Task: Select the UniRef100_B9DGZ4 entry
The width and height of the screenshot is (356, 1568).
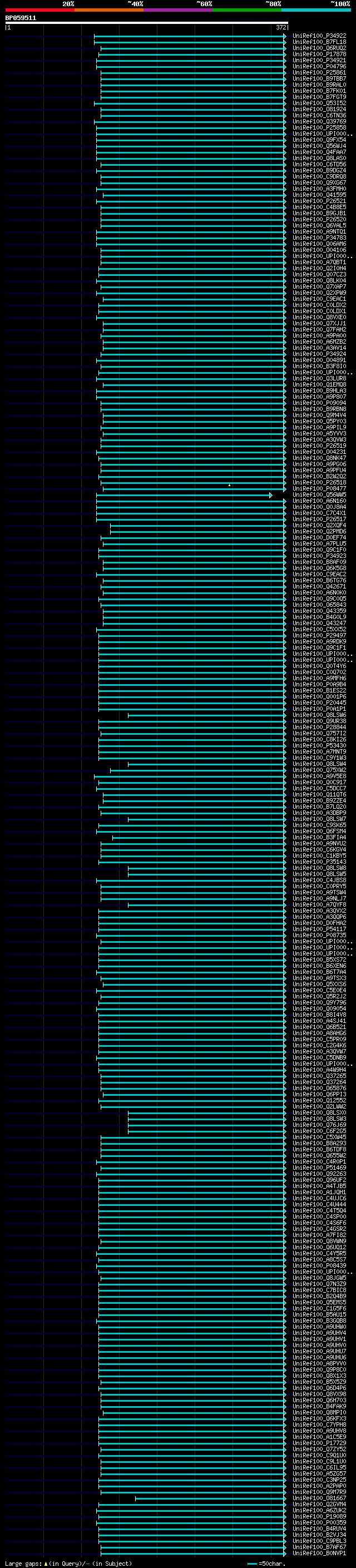Action: point(319,170)
